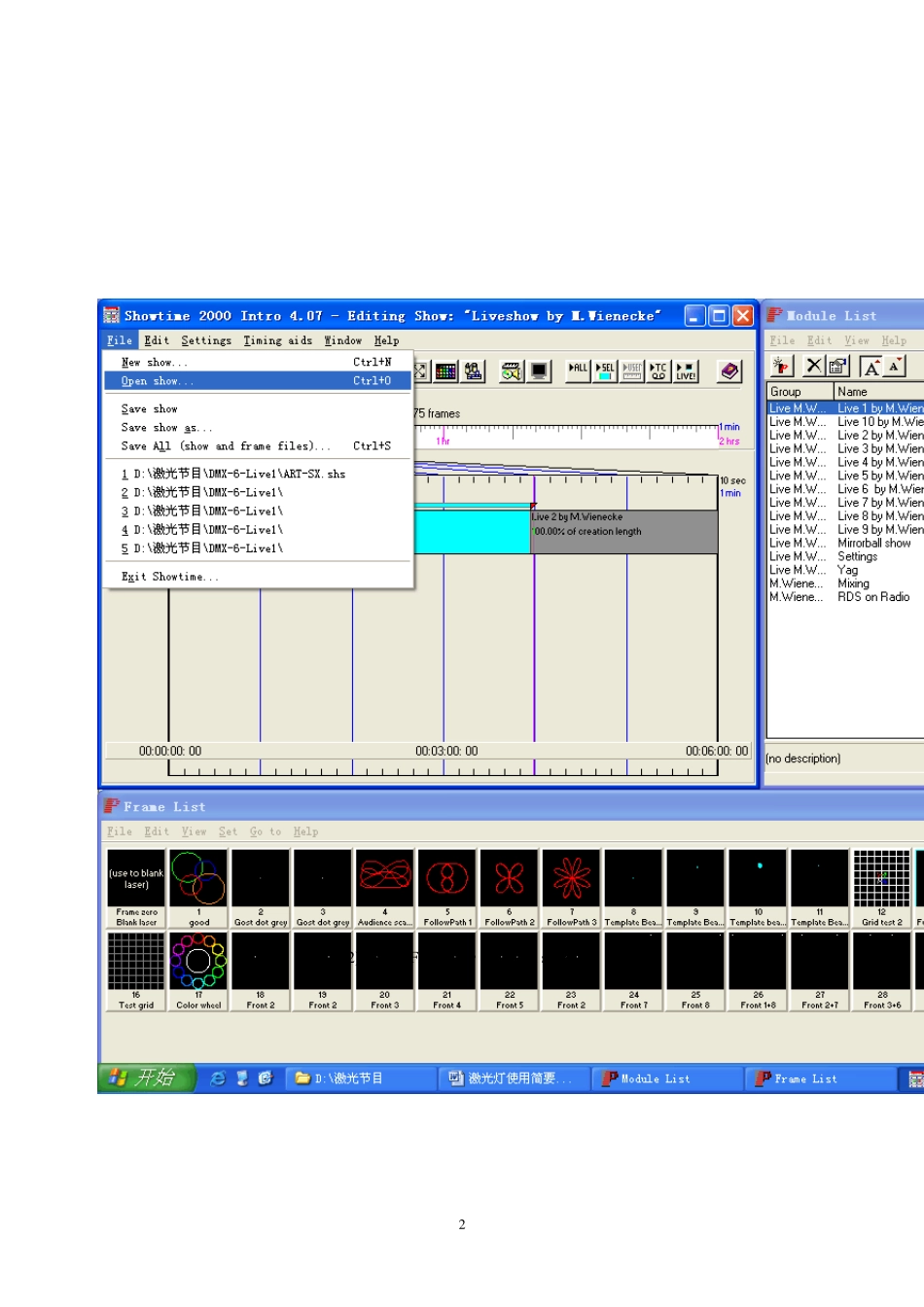924x1307 pixels.
Task: Open the Settings menu
Action: point(206,340)
